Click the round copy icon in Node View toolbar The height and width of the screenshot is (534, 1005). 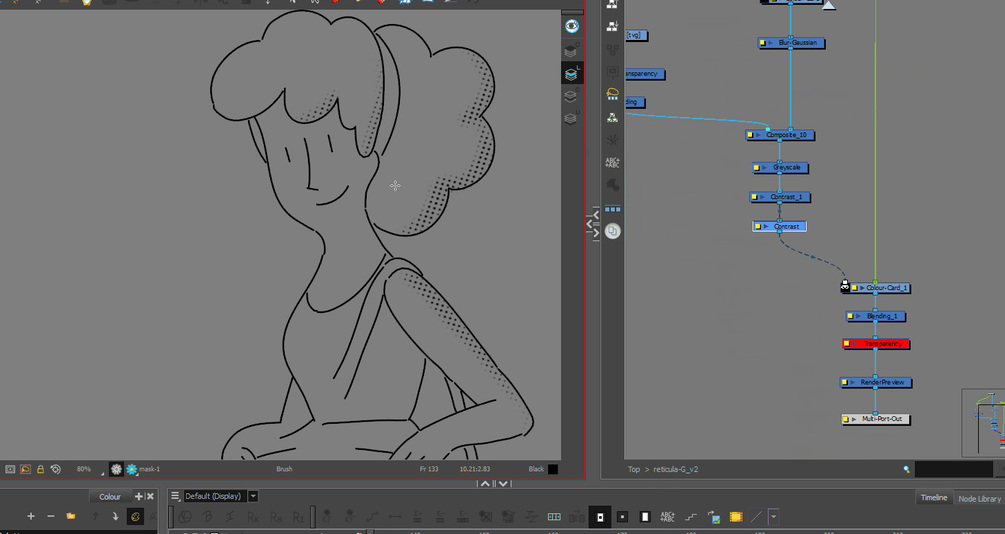tap(612, 231)
